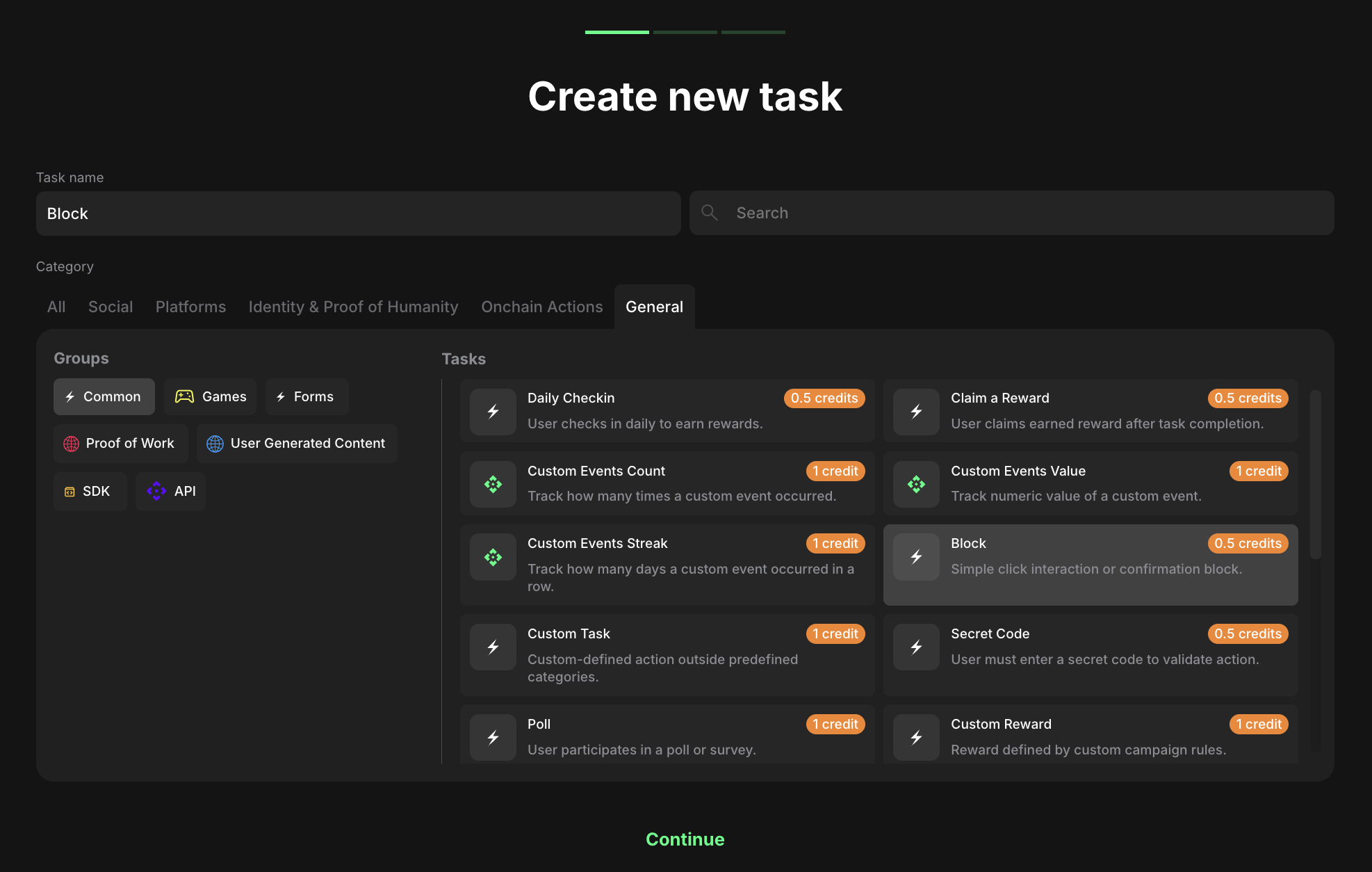Click the first green progress step bar

[617, 32]
